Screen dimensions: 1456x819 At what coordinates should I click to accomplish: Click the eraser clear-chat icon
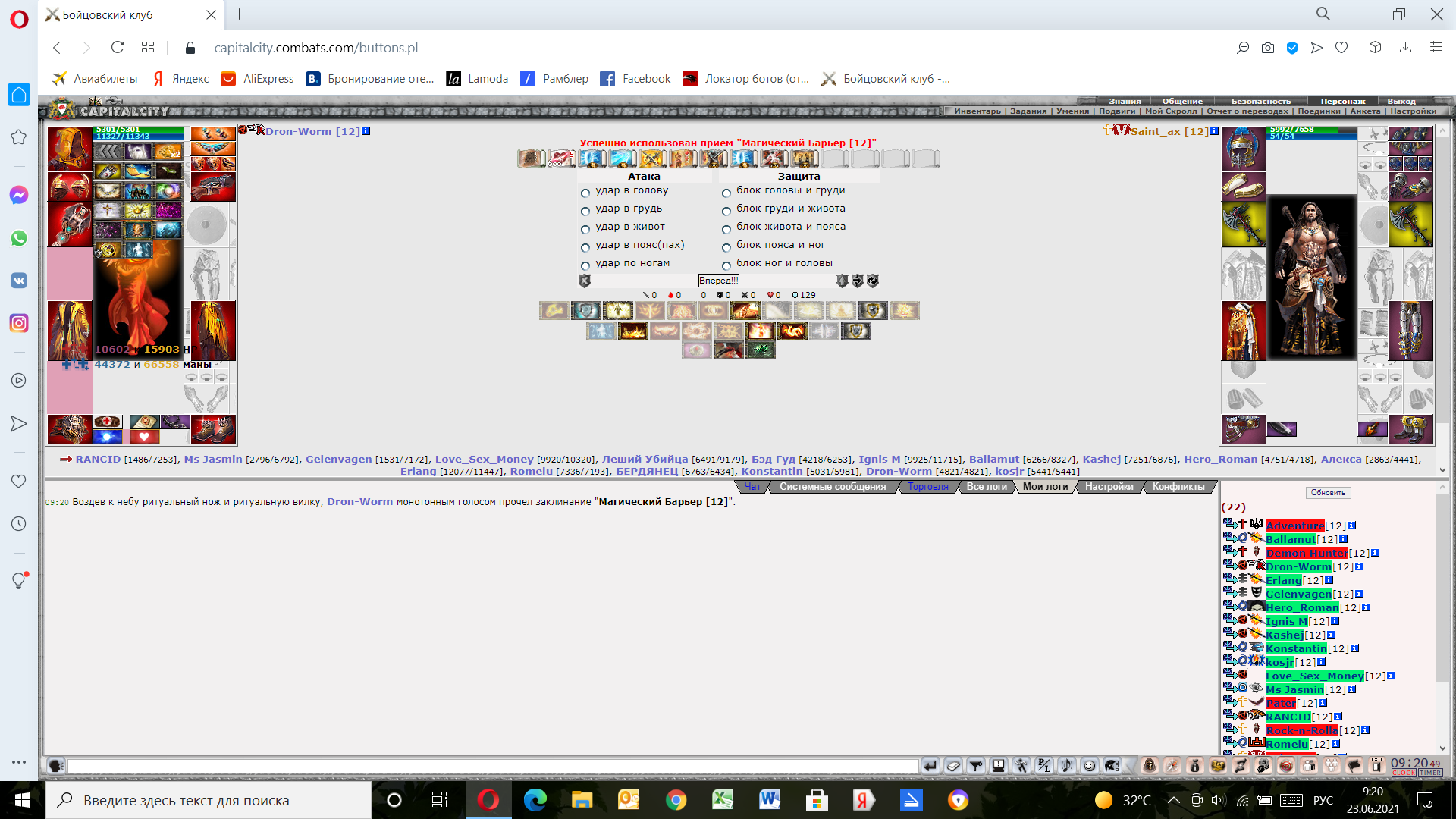click(953, 766)
